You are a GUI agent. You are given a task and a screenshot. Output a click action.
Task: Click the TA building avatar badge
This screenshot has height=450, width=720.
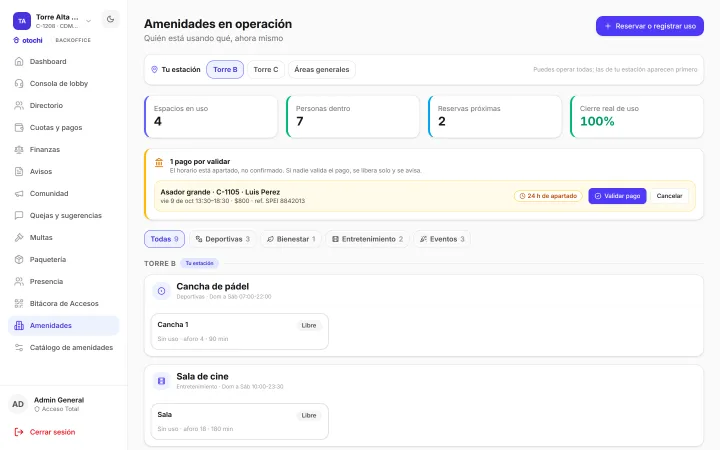(22, 21)
